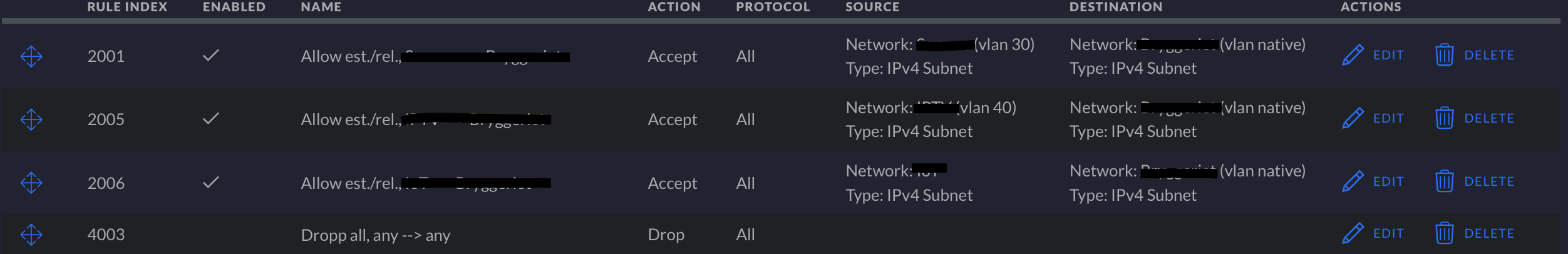Image resolution: width=1568 pixels, height=254 pixels.
Task: Click the move handle icon for rule 2006
Action: pyautogui.click(x=31, y=183)
